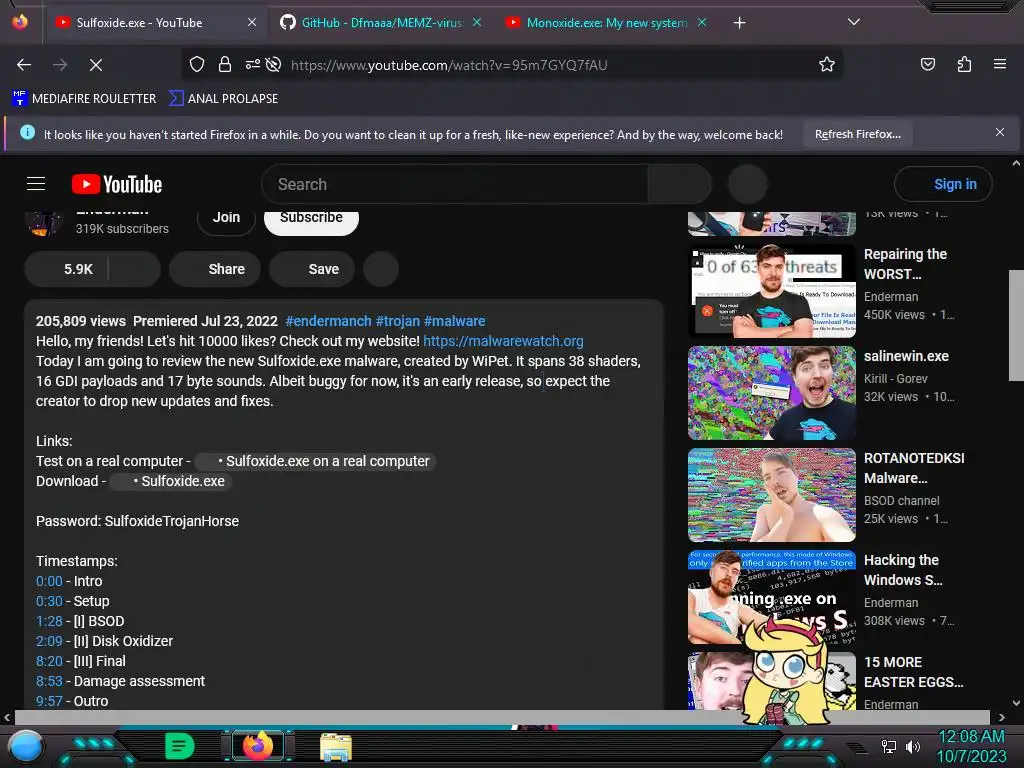1024x768 pixels.
Task: Save the video to a playlist
Action: (x=312, y=269)
